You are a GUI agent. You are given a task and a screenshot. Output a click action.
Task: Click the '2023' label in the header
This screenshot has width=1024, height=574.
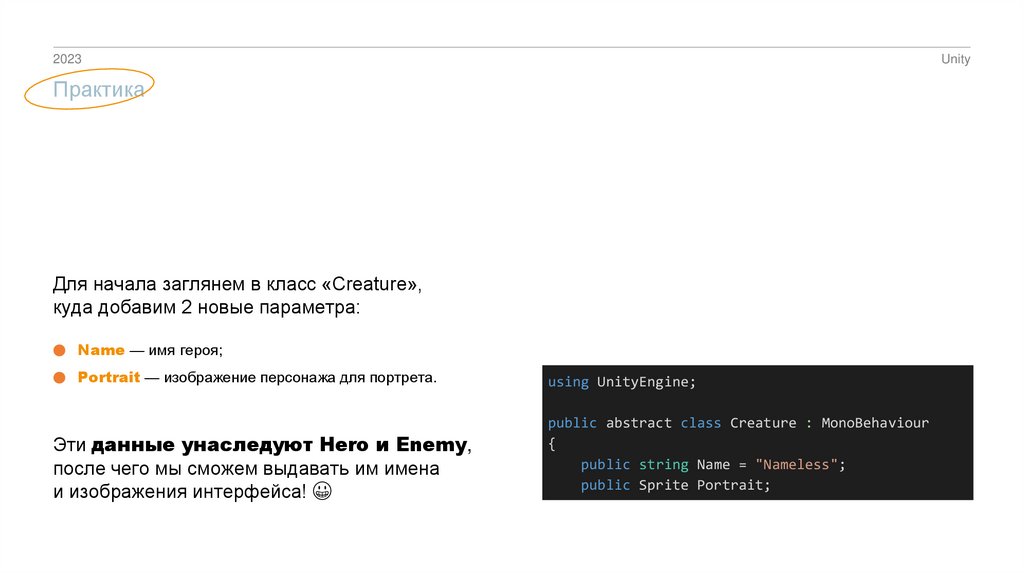[x=67, y=59]
